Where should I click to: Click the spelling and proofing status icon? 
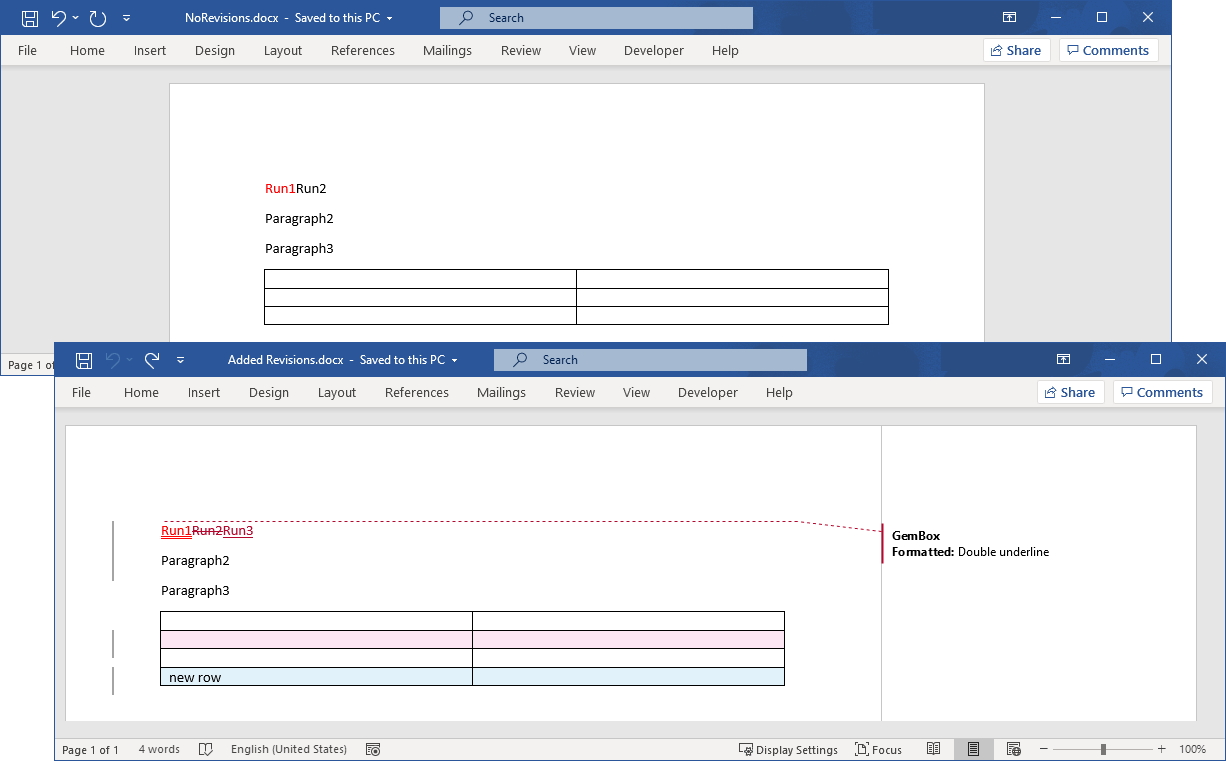click(x=206, y=749)
